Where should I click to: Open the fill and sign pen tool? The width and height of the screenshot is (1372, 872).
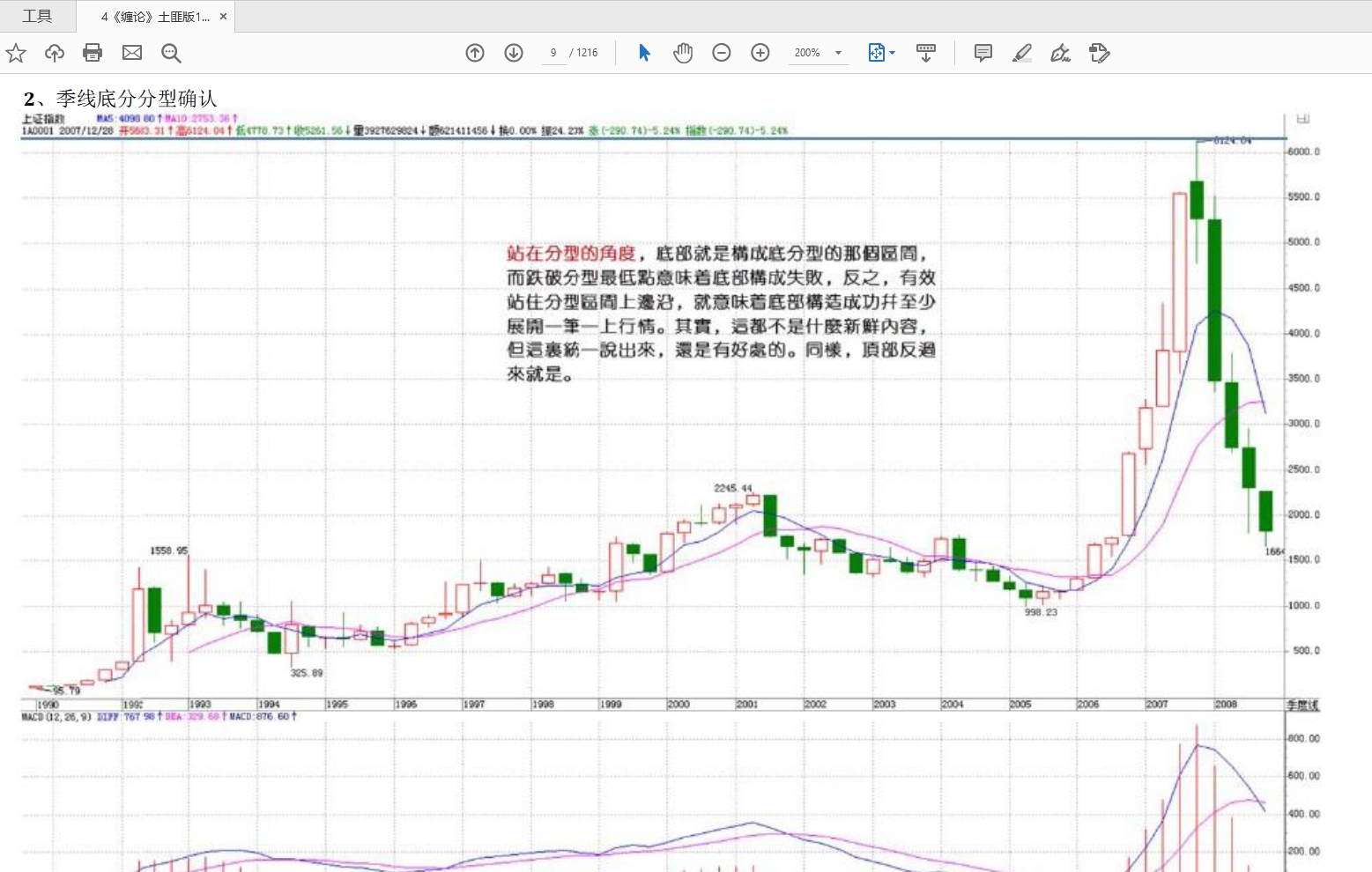1061,53
